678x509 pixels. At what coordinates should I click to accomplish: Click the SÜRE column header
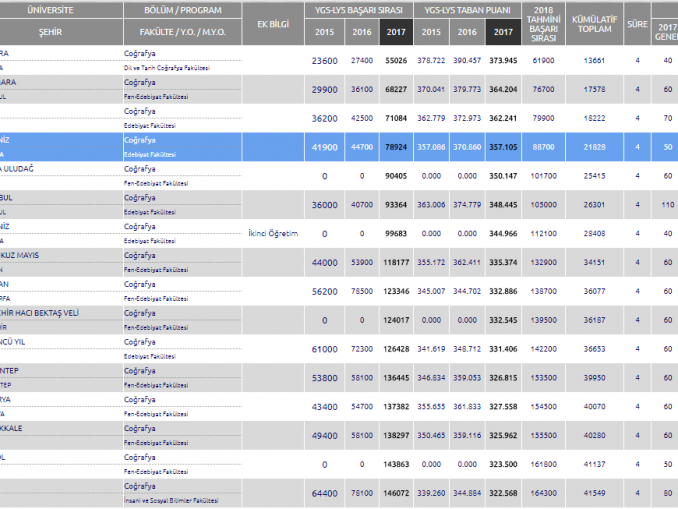coord(637,21)
